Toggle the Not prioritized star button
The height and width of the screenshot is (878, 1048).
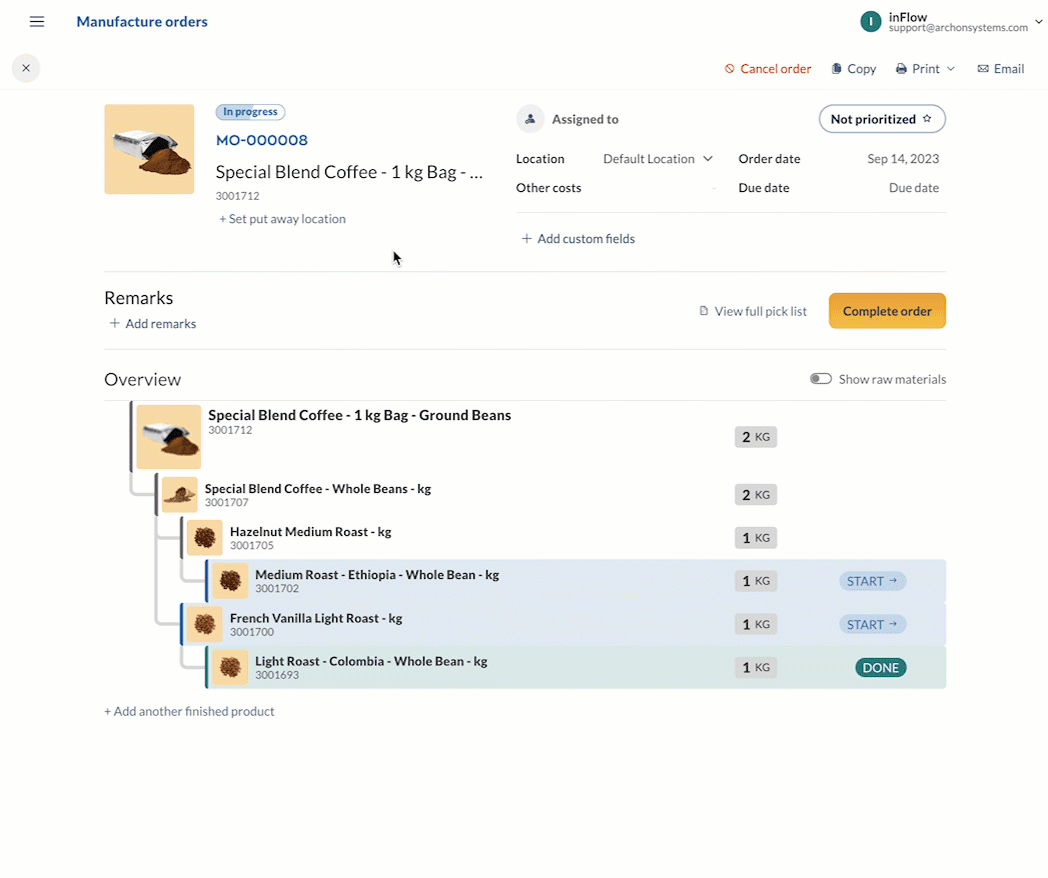(881, 119)
